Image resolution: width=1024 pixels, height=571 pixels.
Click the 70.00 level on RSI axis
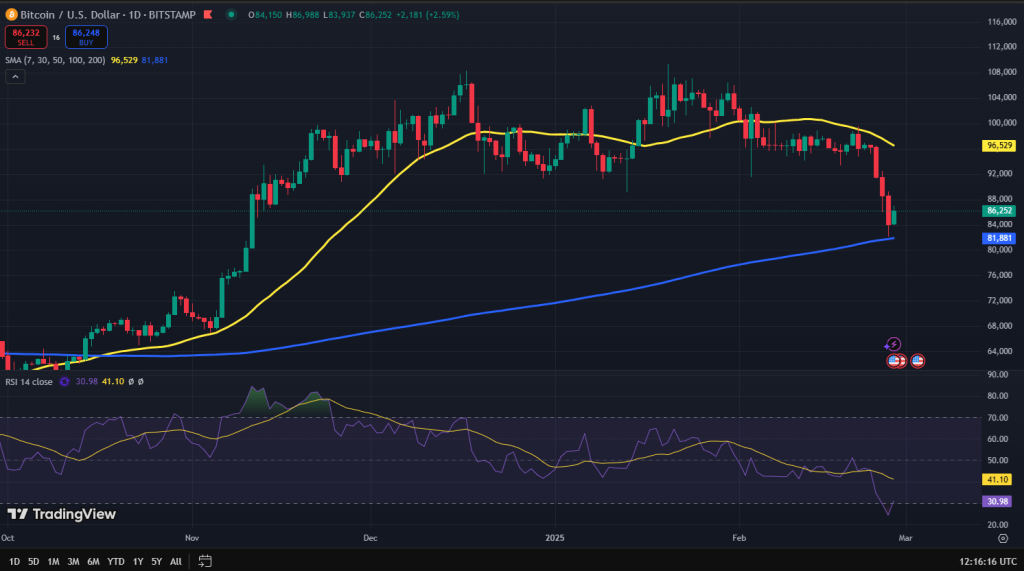coord(999,417)
